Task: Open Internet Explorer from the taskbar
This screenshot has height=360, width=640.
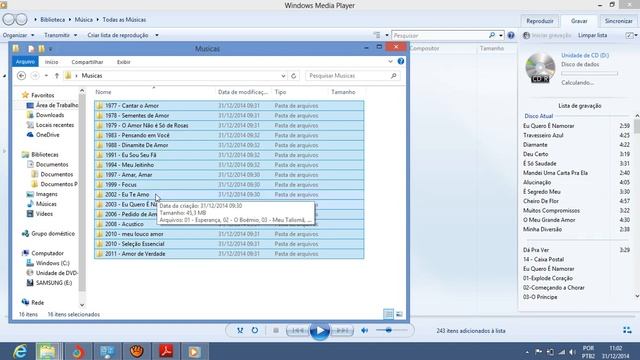Action: tap(19, 351)
